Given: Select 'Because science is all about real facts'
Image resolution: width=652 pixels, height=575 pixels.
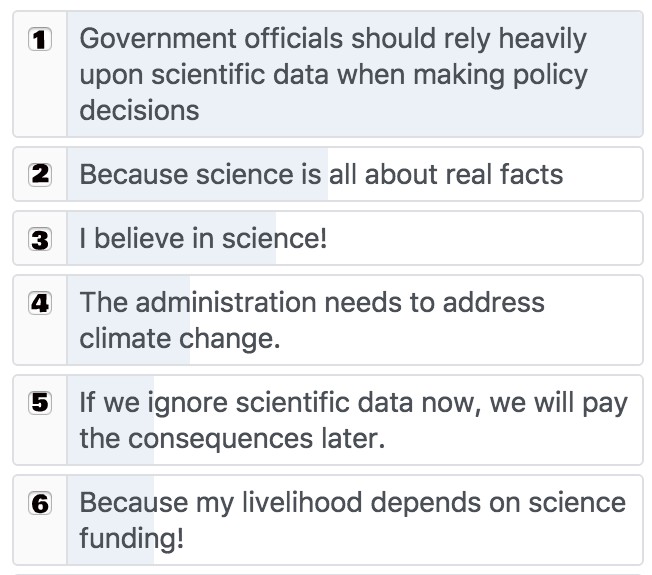Looking at the screenshot, I should point(328,174).
